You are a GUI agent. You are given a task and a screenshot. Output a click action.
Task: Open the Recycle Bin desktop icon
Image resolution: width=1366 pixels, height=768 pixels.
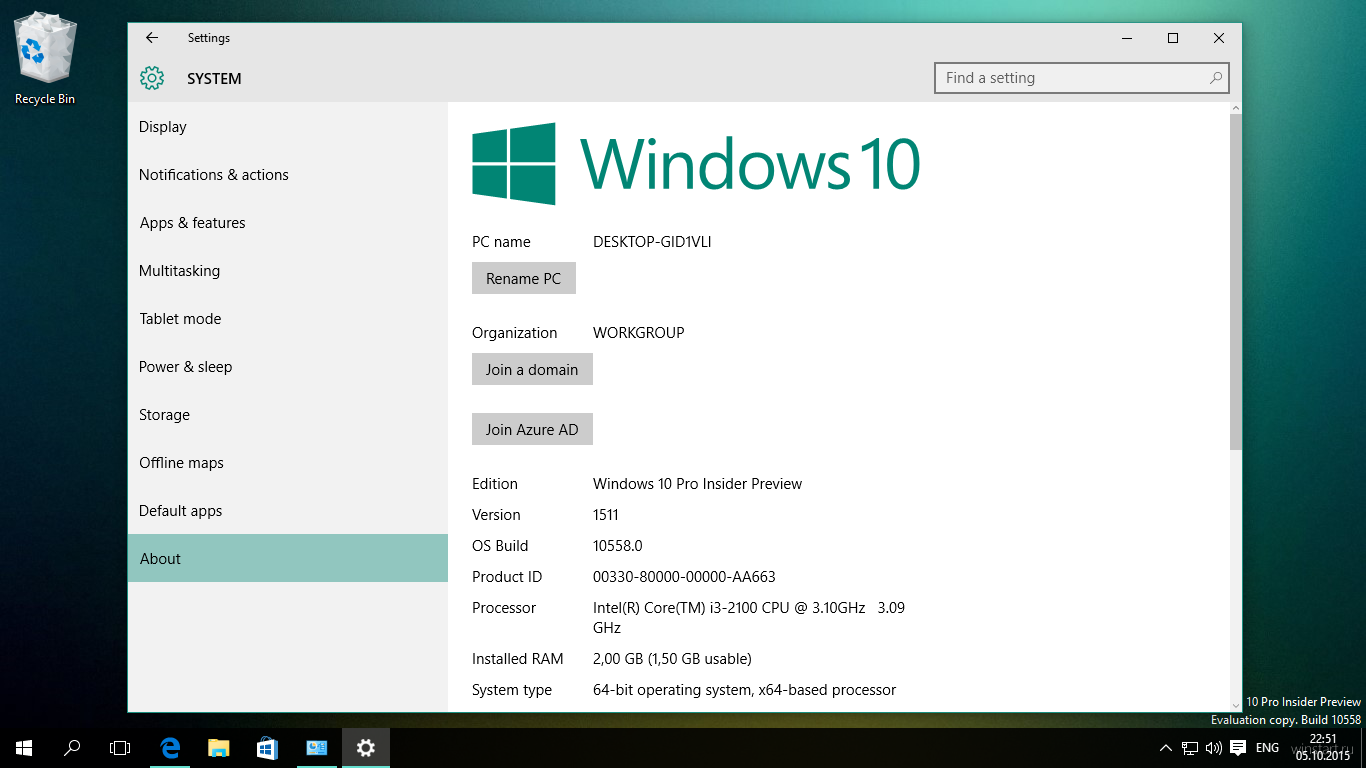pos(45,60)
